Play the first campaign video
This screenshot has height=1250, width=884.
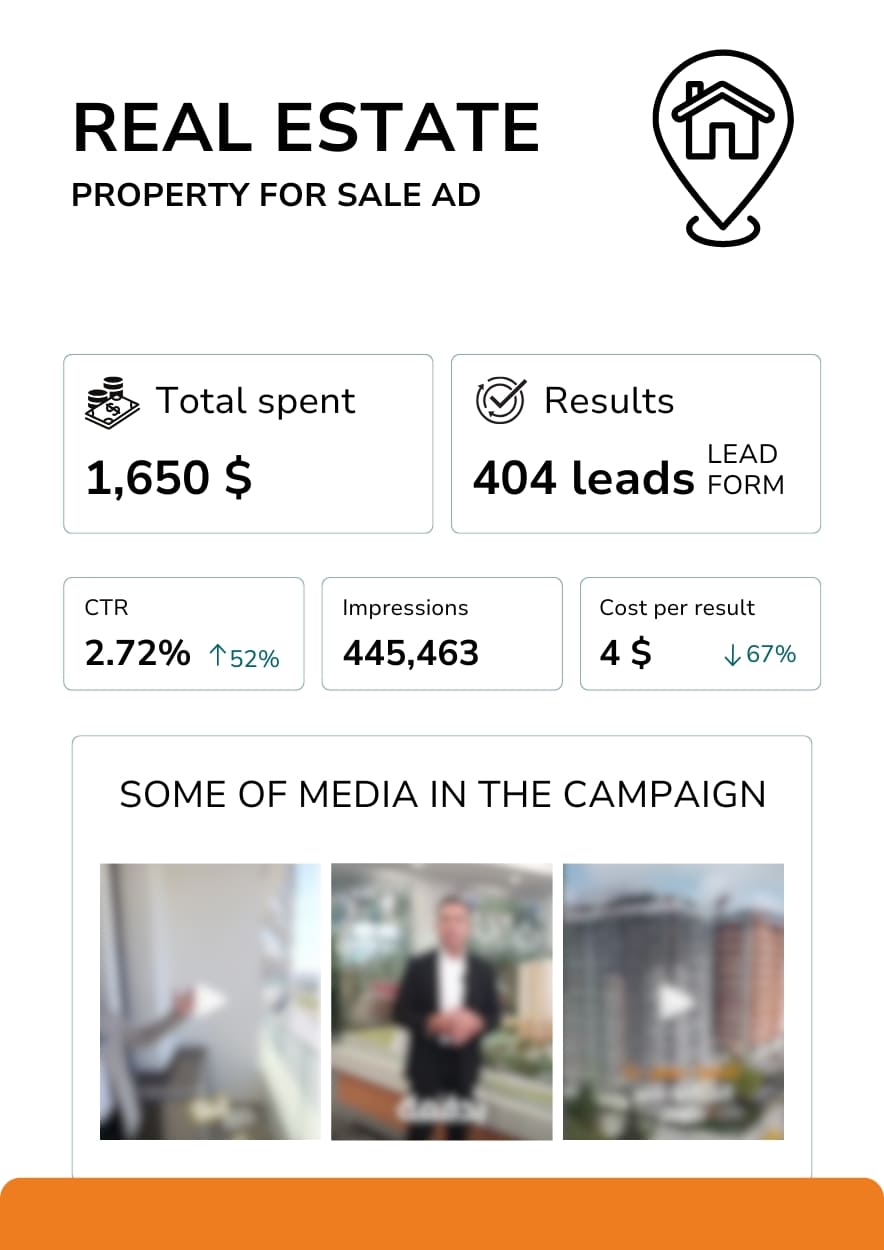tap(210, 1000)
